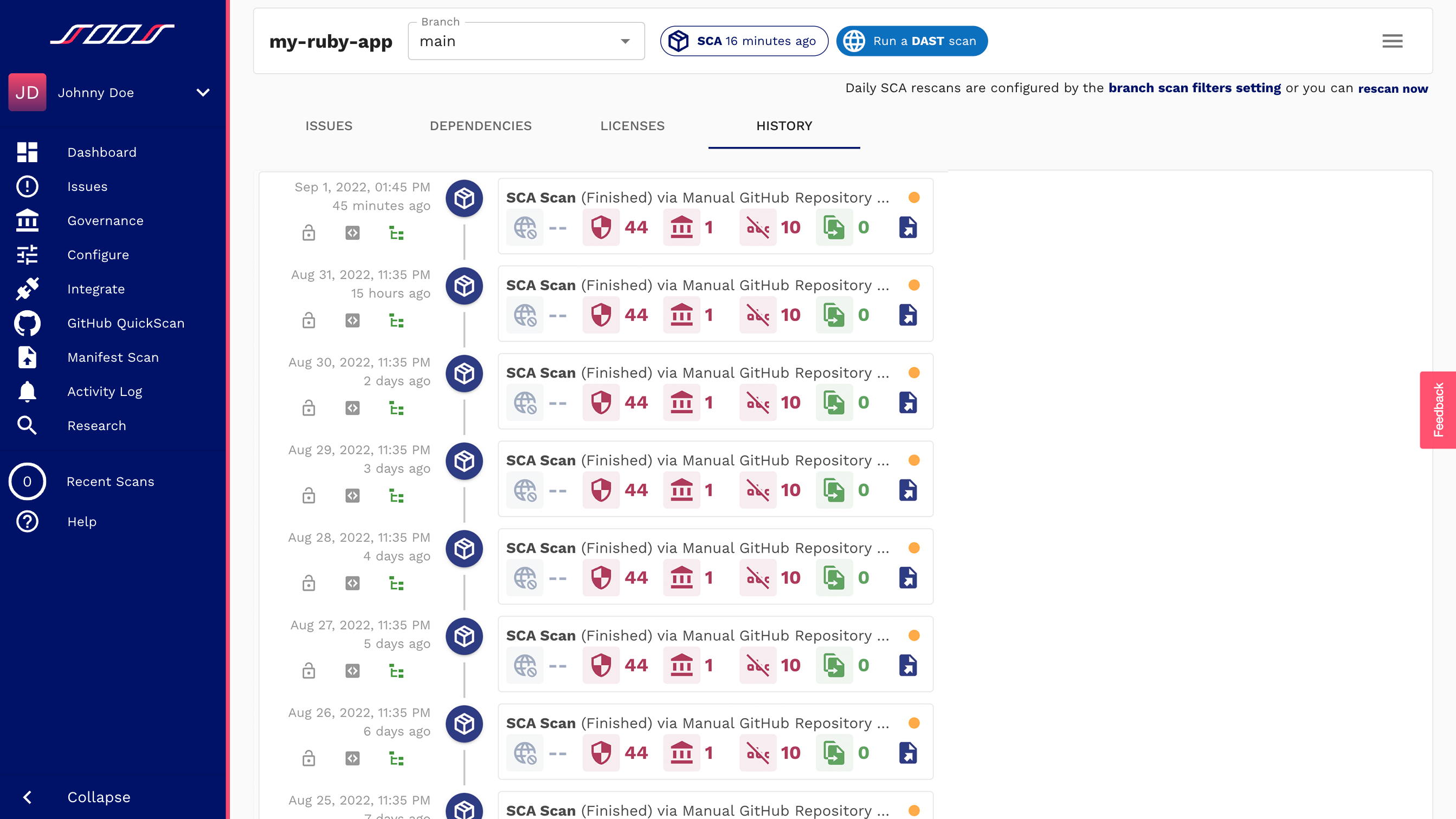Click typo-squat icon on Aug 29 scan card
This screenshot has height=819, width=1456.
pyautogui.click(x=758, y=490)
